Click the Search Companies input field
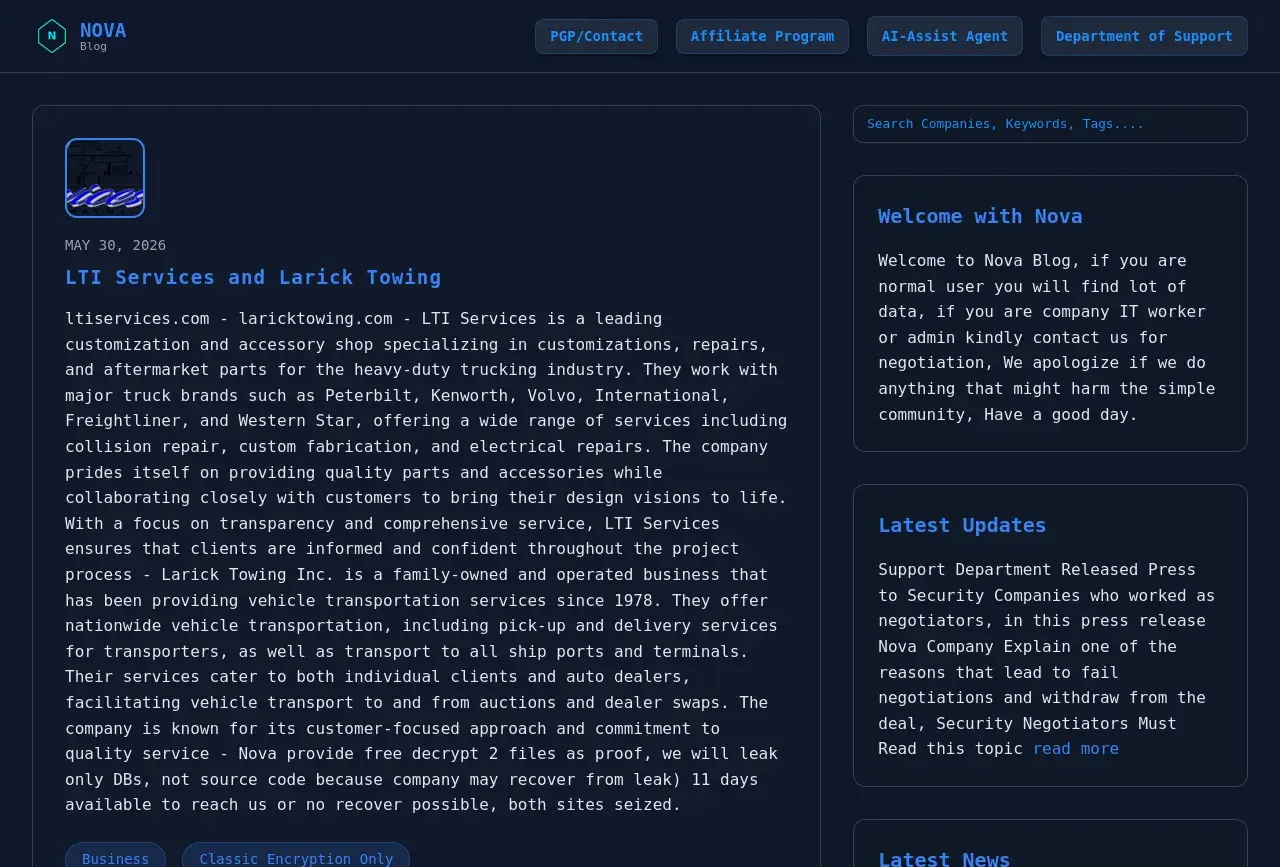Screen dimensions: 1280x867 (x=1050, y=124)
